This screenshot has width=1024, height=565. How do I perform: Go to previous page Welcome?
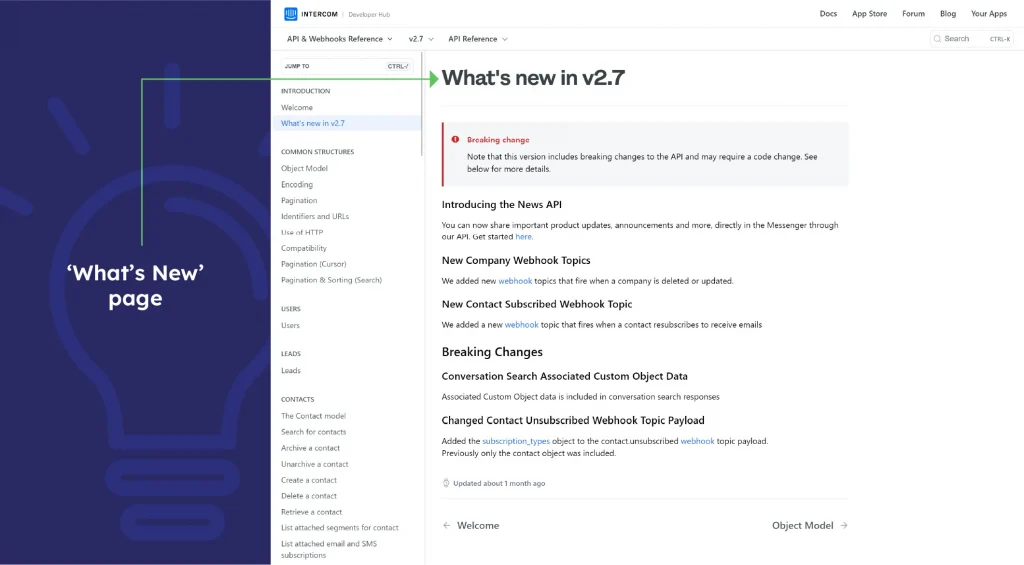[471, 525]
